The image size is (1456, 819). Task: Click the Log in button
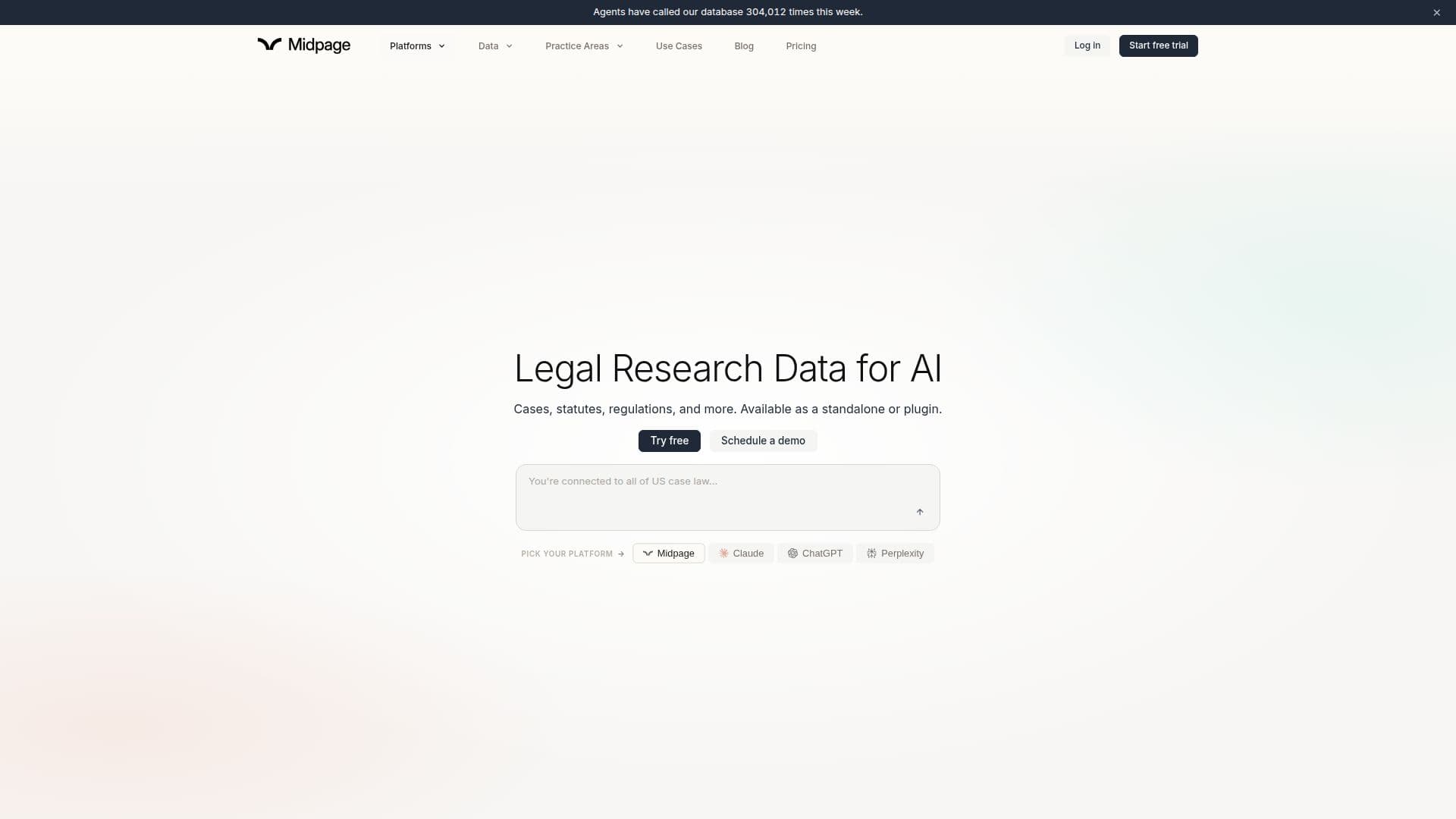[1087, 45]
